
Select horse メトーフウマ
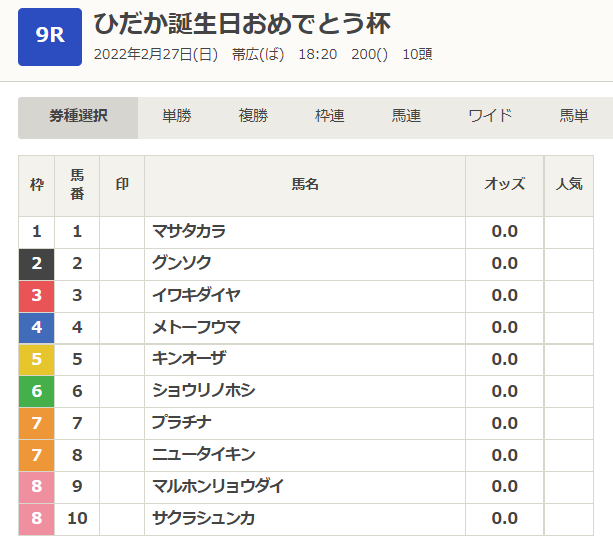coord(196,328)
